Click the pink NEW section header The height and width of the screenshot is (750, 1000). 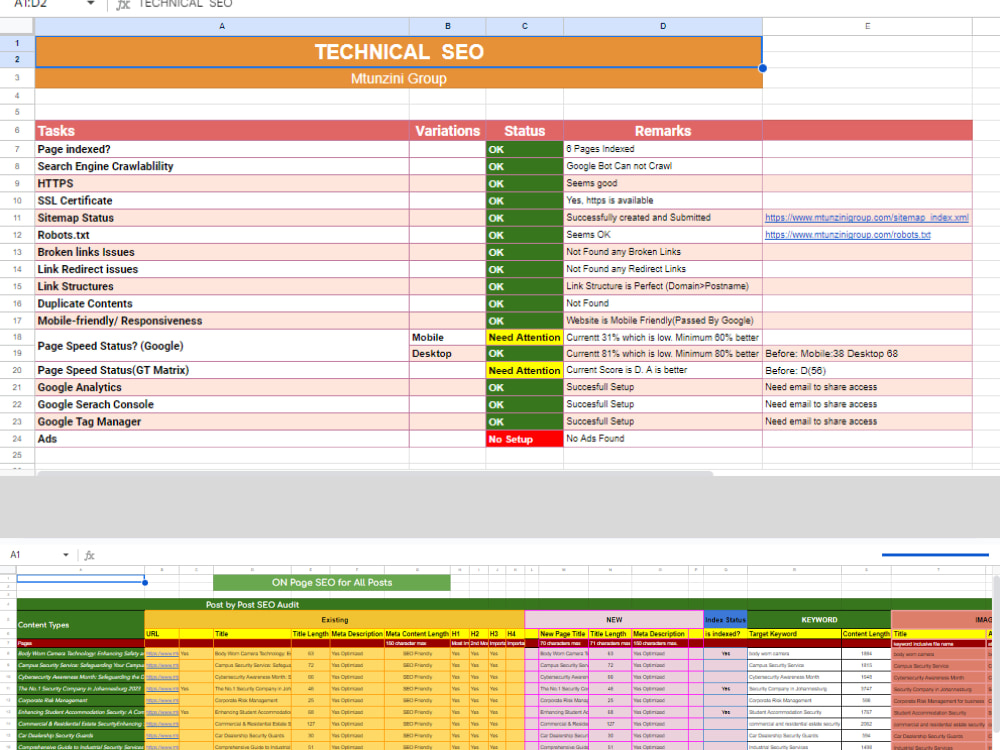614,620
